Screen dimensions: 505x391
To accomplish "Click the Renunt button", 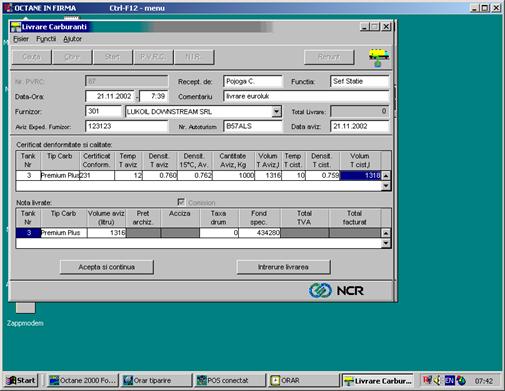I will coord(329,57).
